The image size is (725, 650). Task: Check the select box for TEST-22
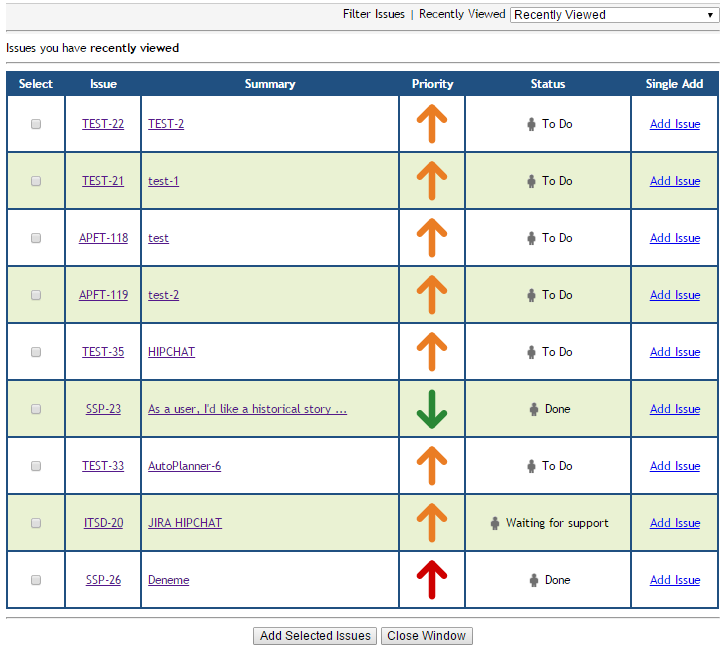[x=36, y=124]
